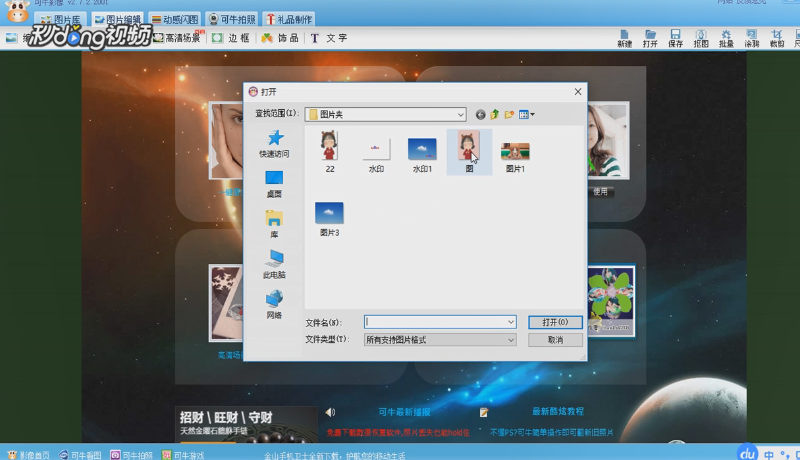800x460 pixels.
Task: Open 可牛看图 in the bottom bar
Action: click(x=80, y=455)
